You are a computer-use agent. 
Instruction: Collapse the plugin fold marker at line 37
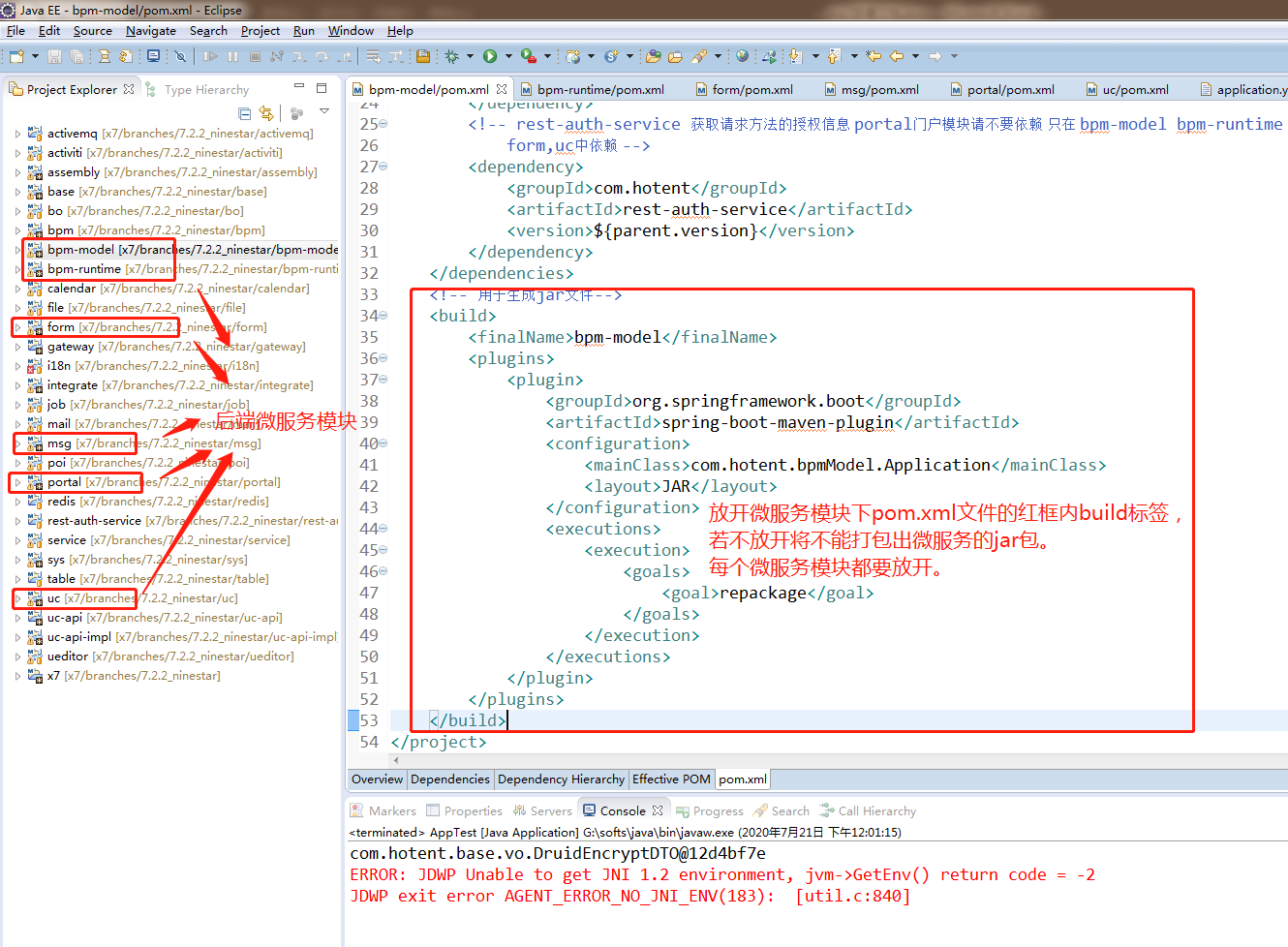tap(383, 380)
